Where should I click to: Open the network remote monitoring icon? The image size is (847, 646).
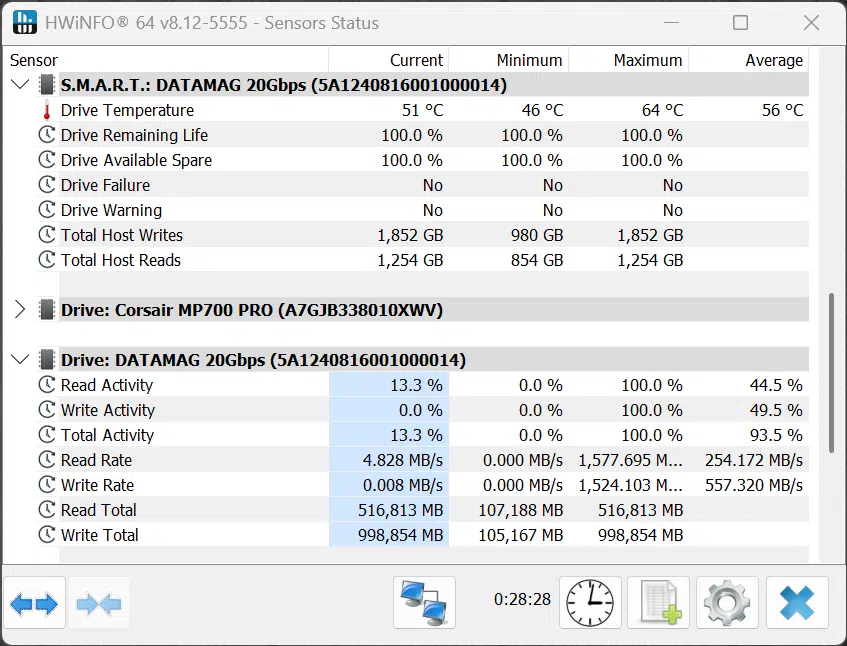click(424, 603)
